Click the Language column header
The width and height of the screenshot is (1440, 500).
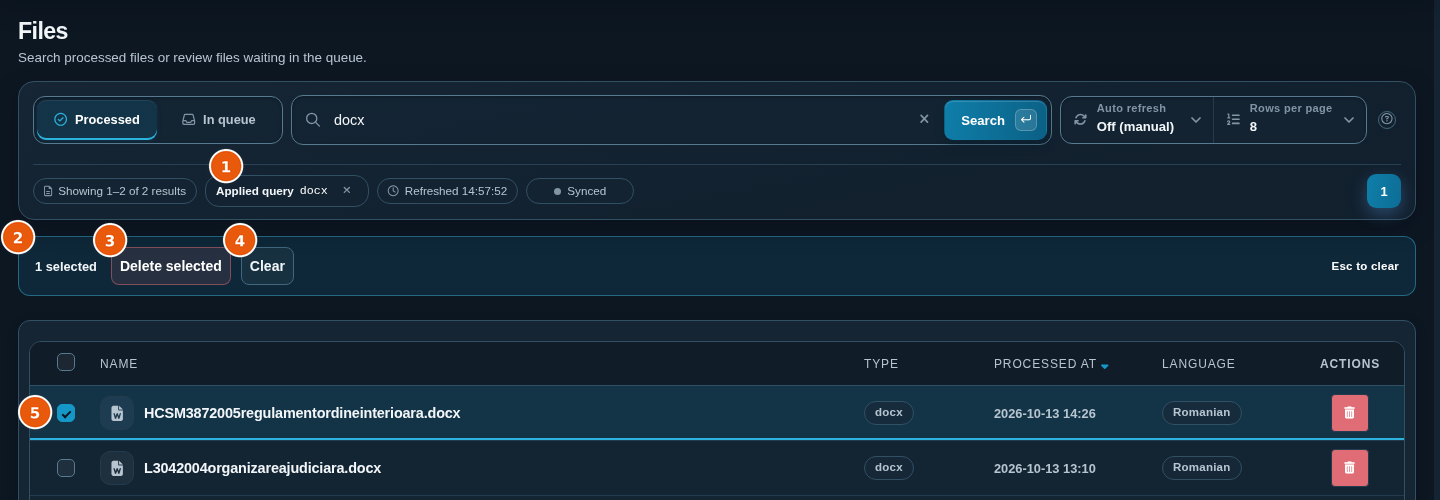coord(1198,364)
